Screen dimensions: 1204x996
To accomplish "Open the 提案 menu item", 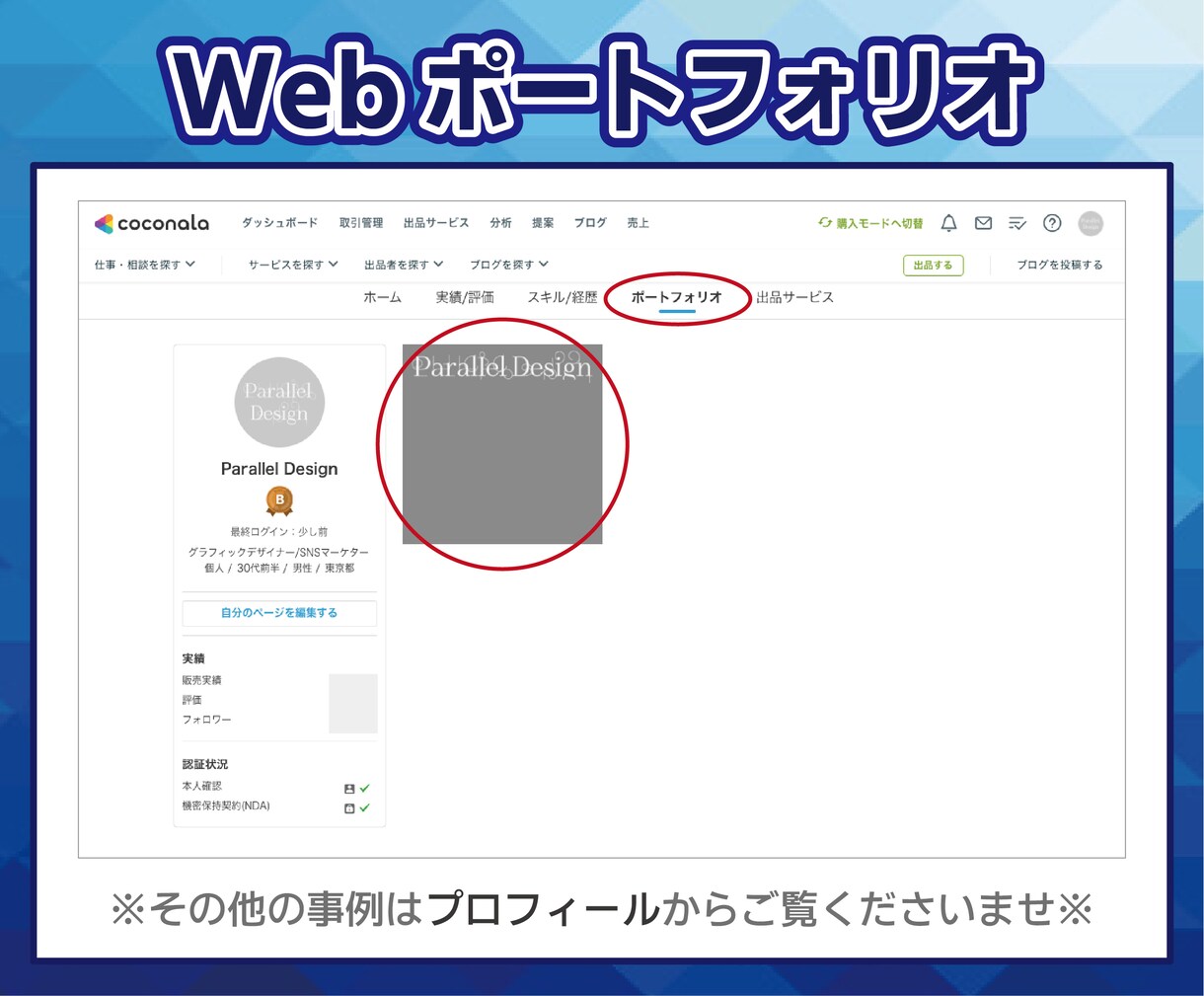I will coord(543,223).
